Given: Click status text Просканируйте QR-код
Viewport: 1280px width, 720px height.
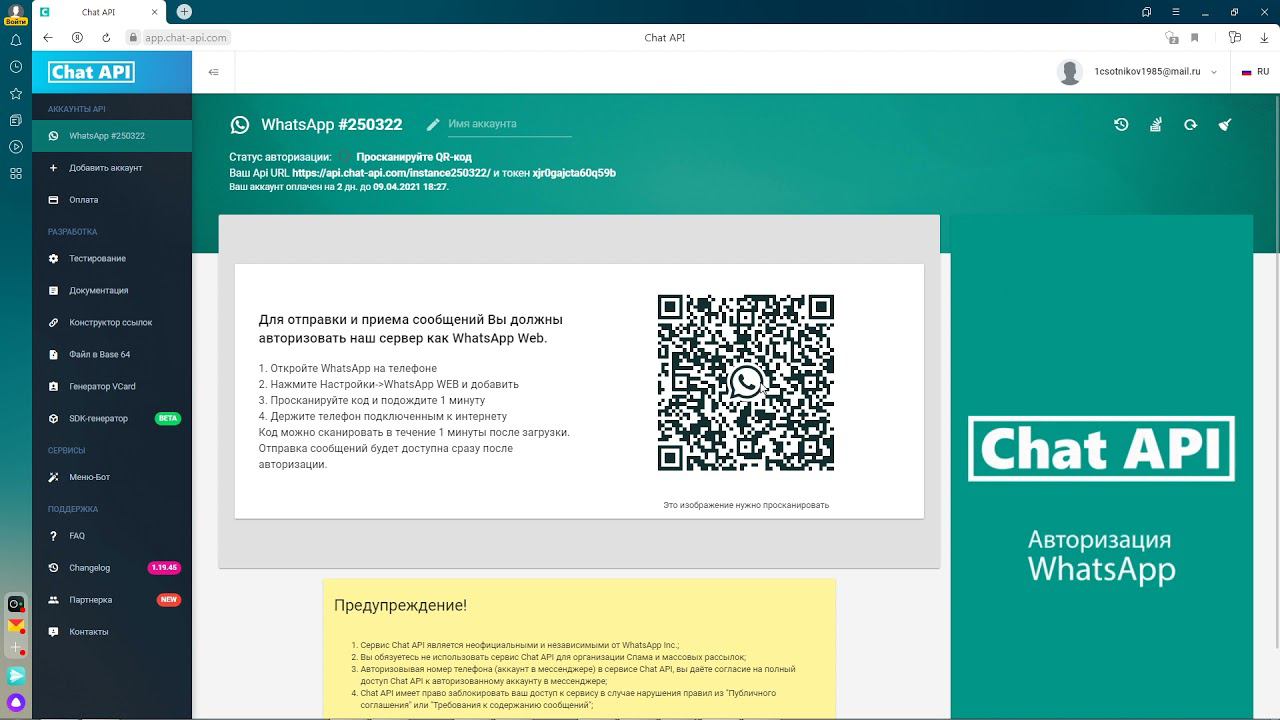Looking at the screenshot, I should coord(414,157).
